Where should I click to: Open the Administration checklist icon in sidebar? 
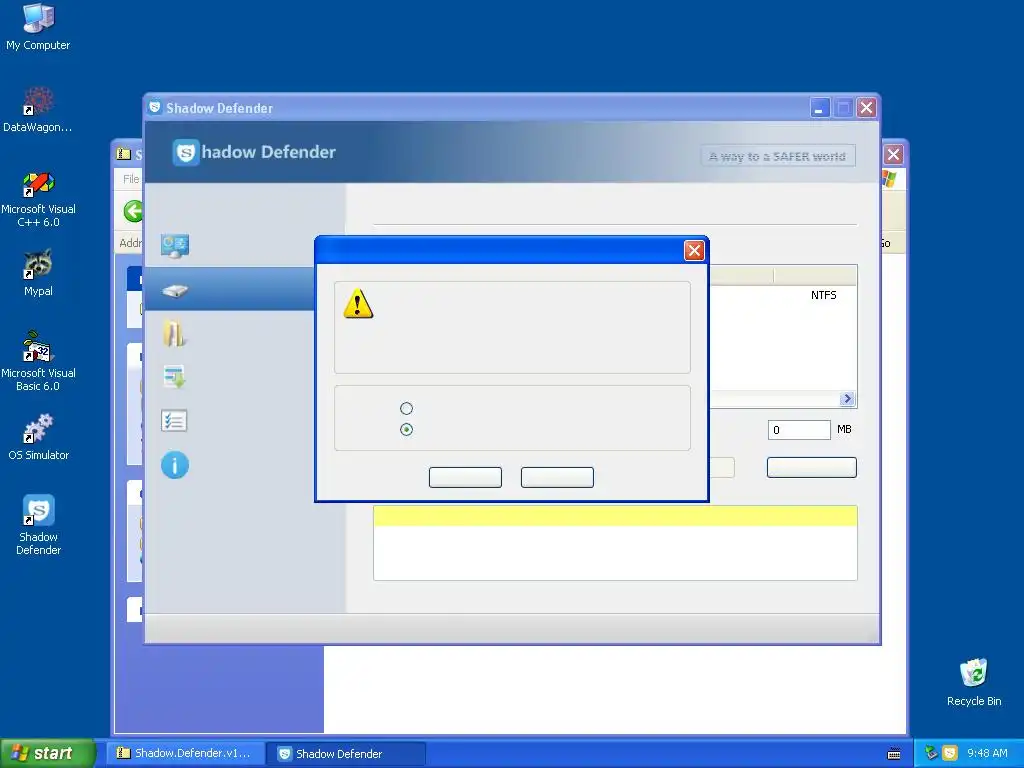click(174, 421)
